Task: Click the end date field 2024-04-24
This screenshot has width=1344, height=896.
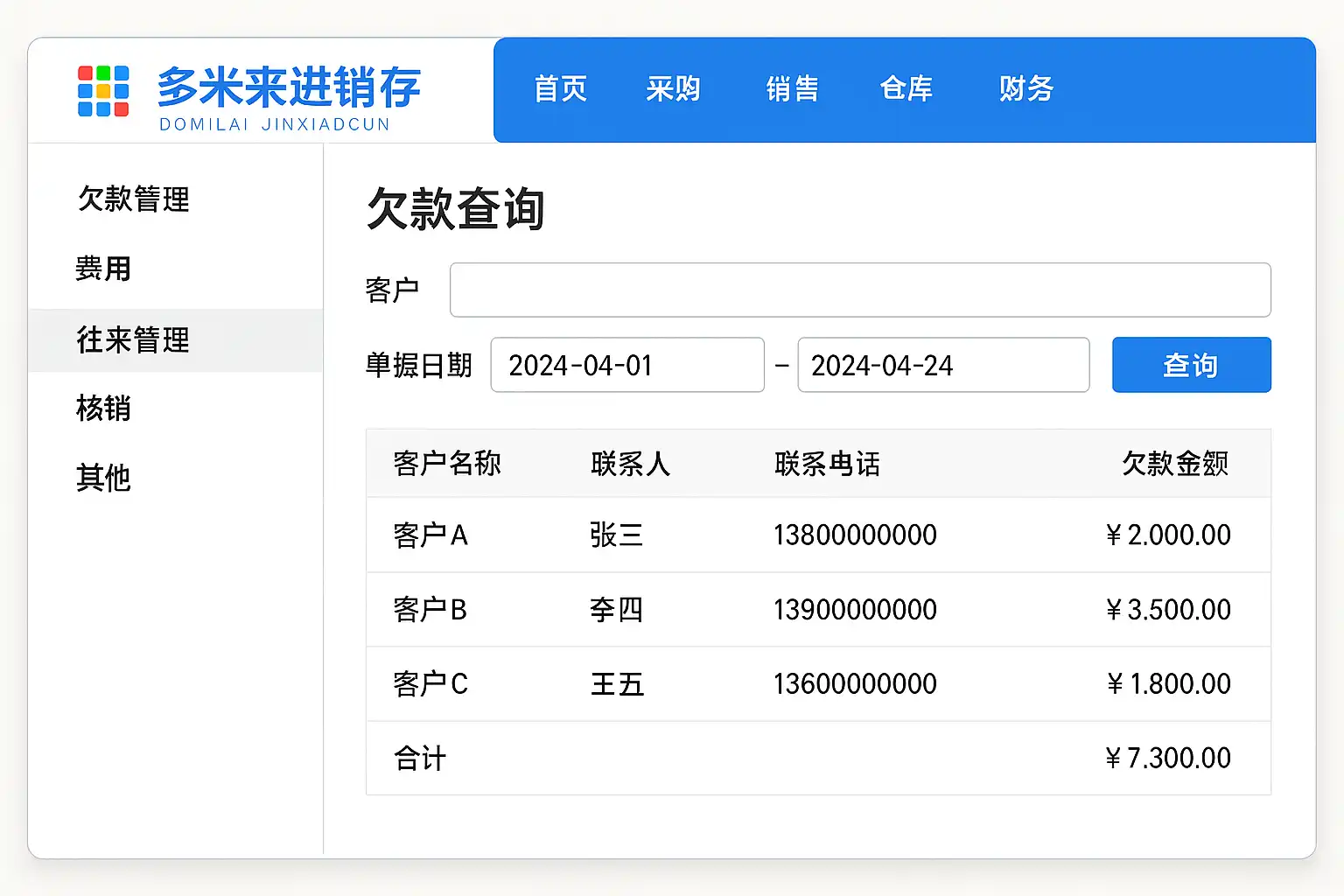Action: coord(942,365)
